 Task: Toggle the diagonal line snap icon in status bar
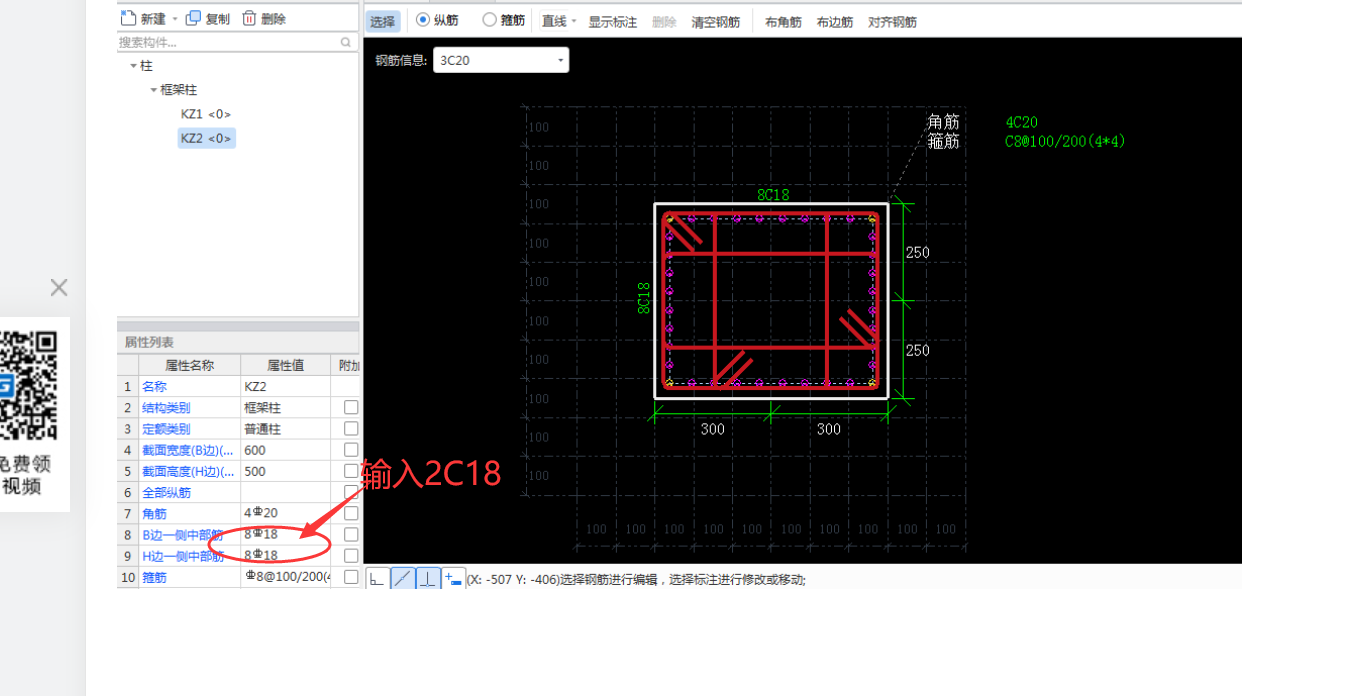[x=402, y=579]
